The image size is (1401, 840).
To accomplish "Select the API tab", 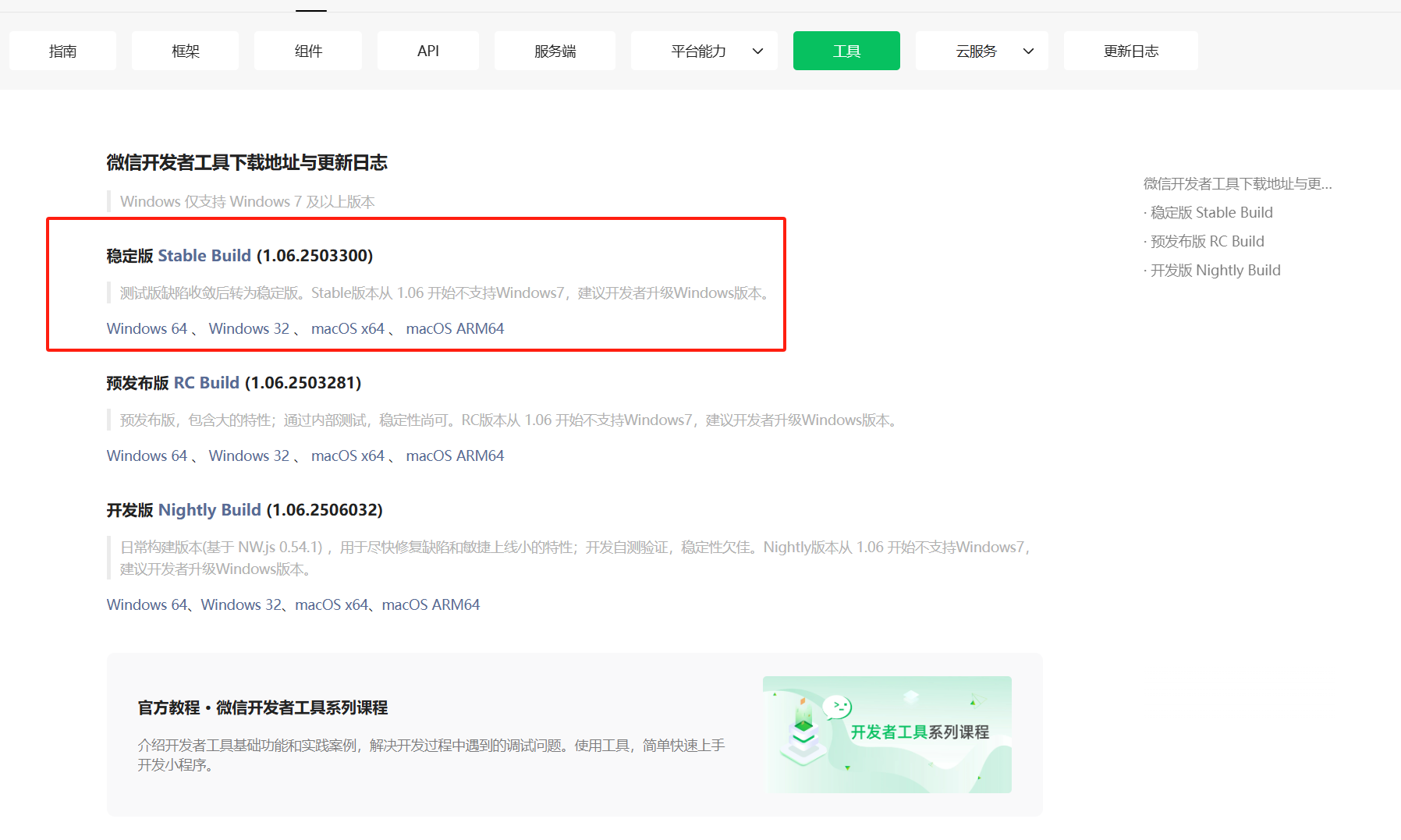I will [x=428, y=51].
